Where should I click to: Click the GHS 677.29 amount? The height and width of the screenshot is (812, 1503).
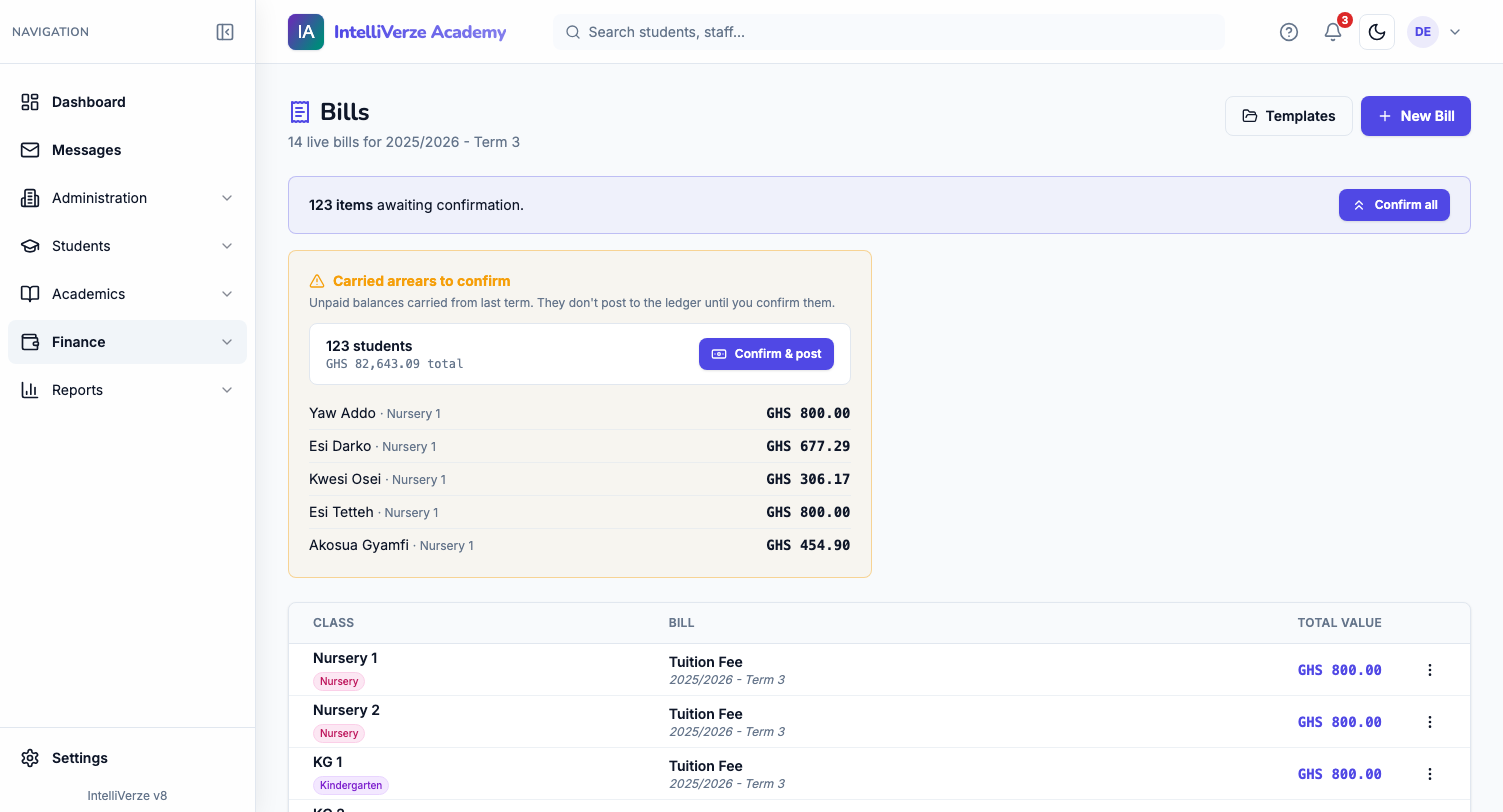pyautogui.click(x=808, y=446)
